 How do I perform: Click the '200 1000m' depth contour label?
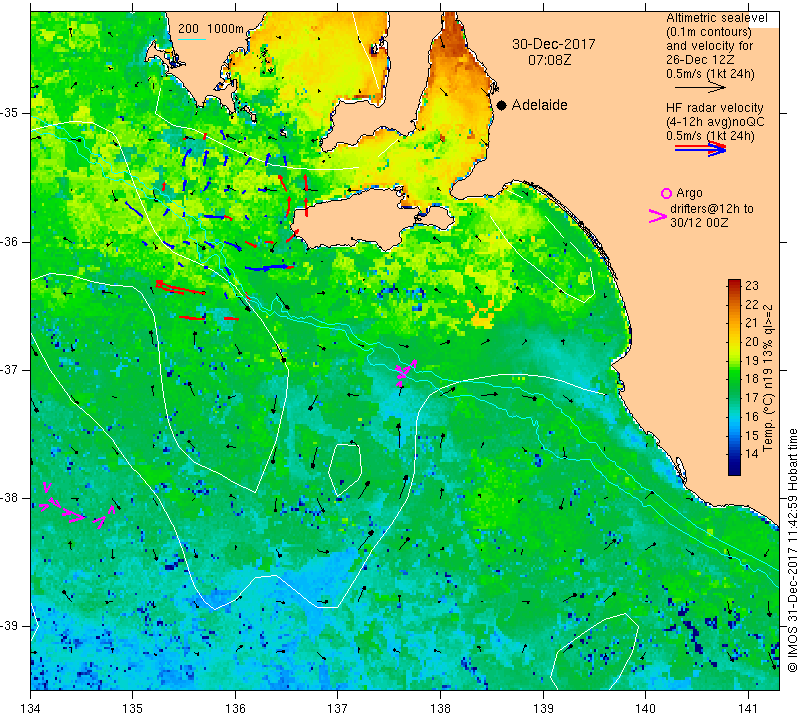tap(211, 29)
